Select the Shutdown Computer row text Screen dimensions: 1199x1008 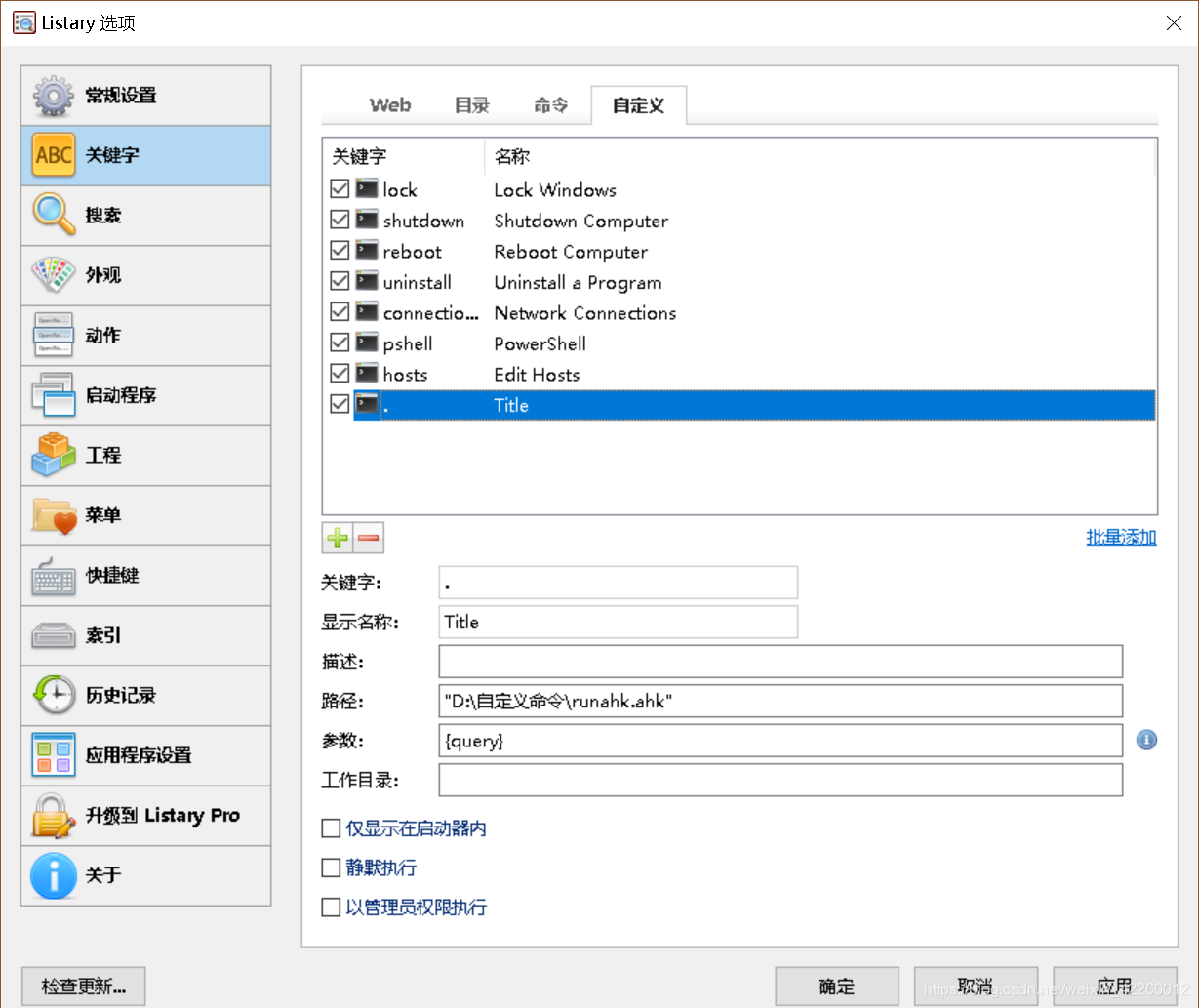pos(581,222)
